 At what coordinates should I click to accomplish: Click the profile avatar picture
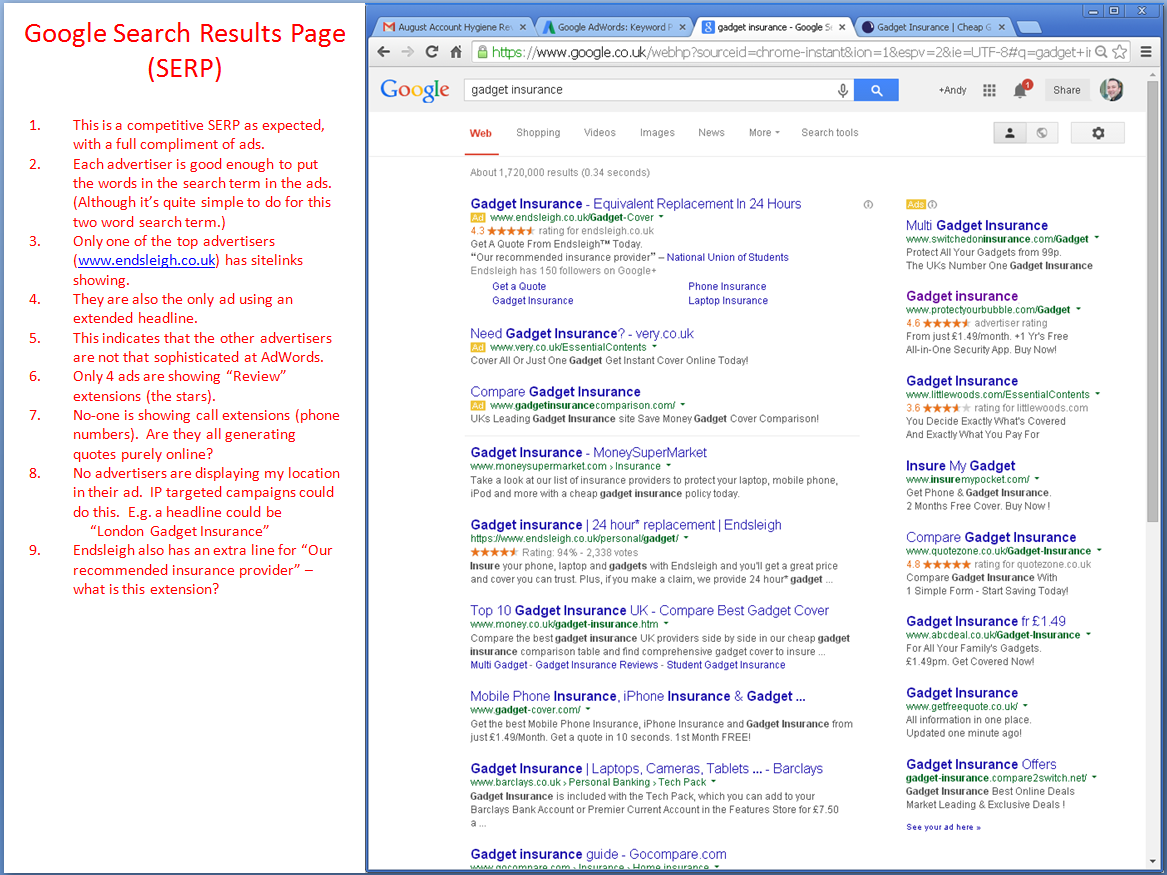1111,90
